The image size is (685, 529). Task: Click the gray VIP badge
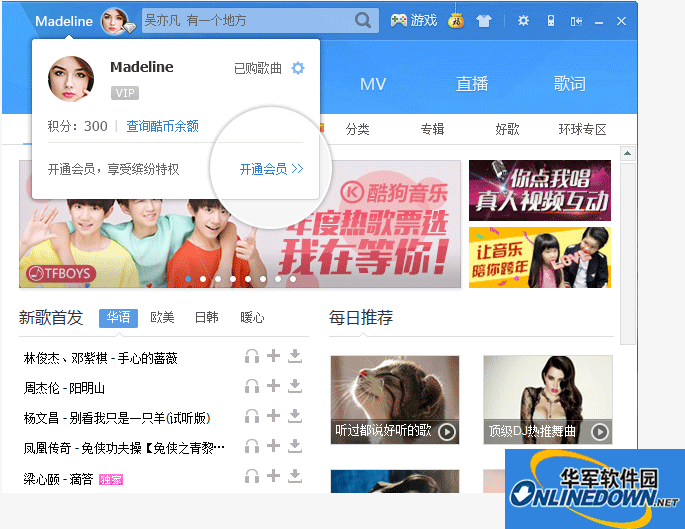tap(125, 93)
